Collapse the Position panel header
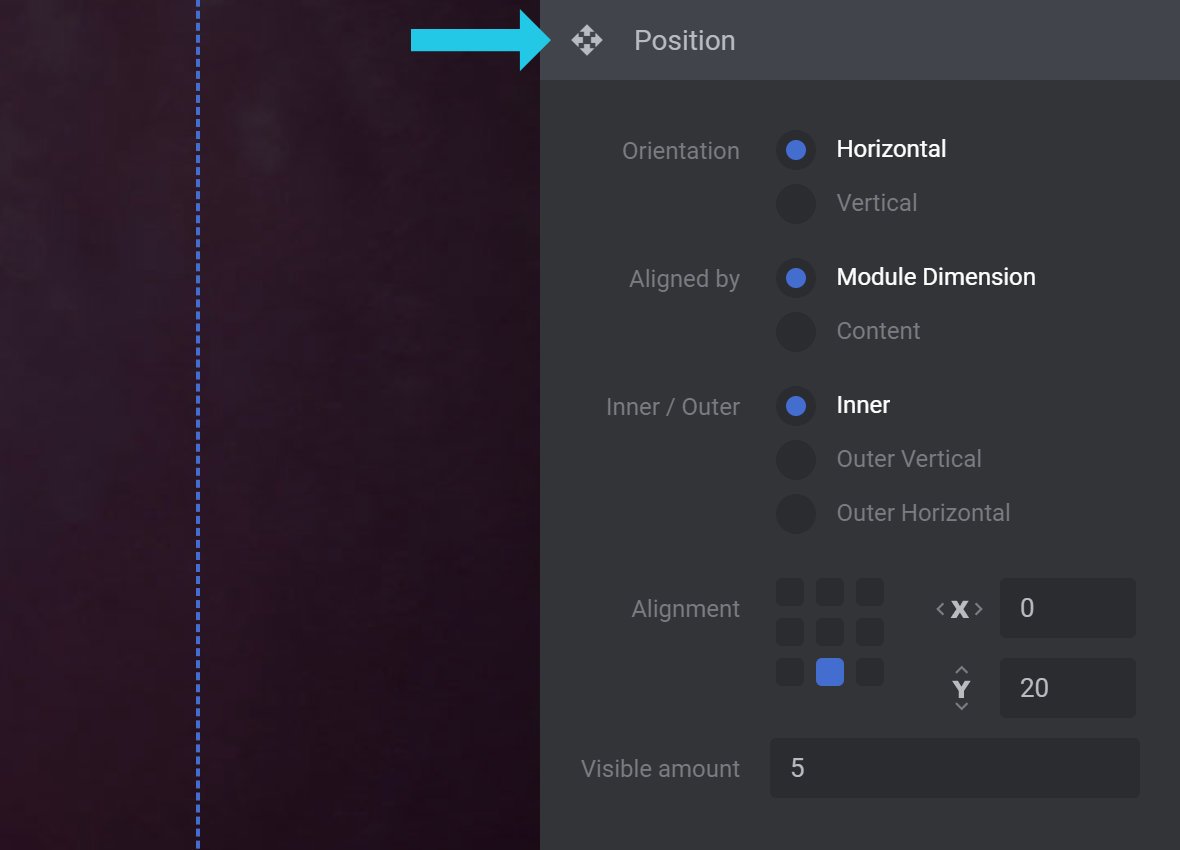The image size is (1180, 850). click(859, 40)
